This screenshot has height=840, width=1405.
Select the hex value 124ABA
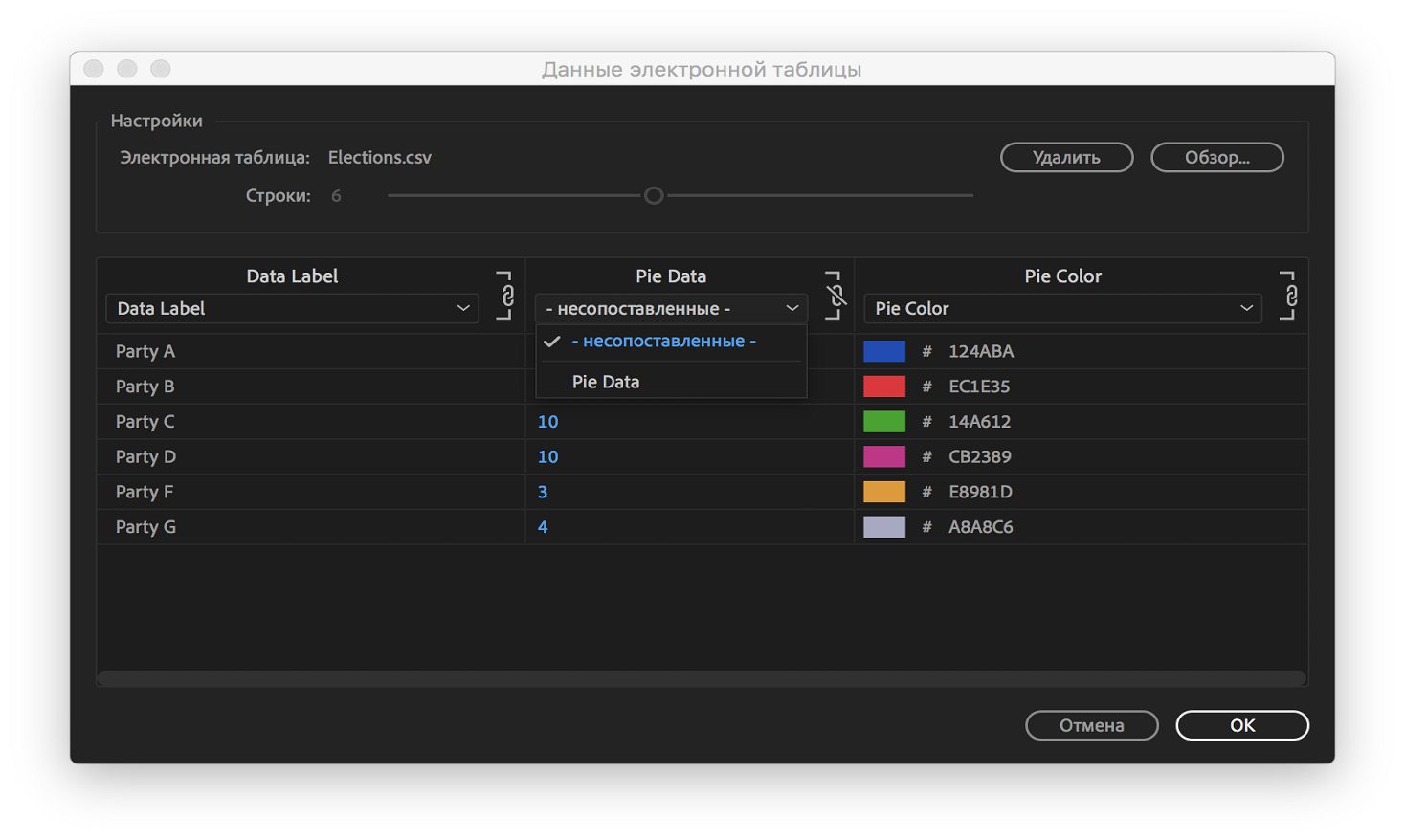(x=981, y=351)
